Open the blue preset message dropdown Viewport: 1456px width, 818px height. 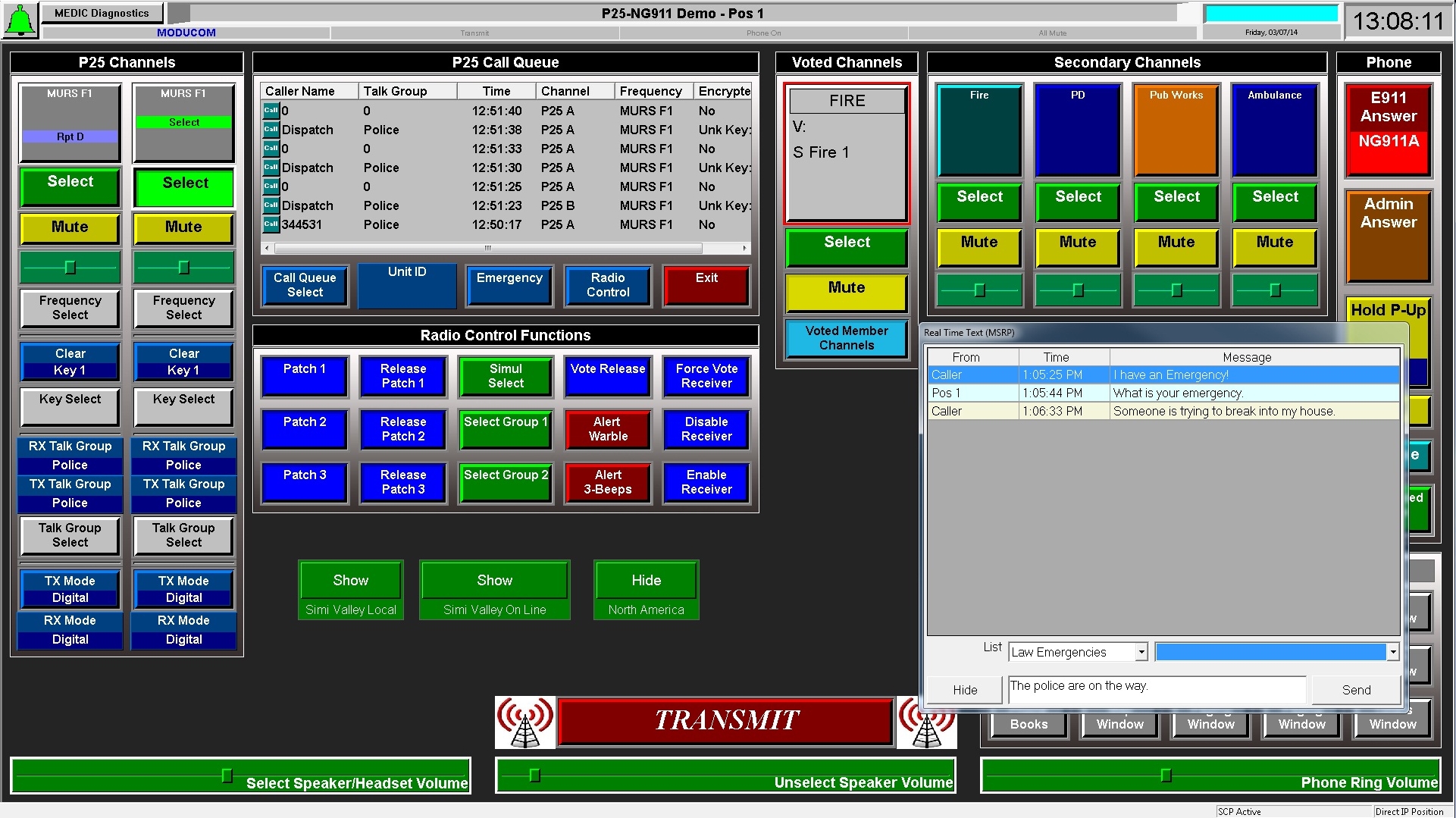pos(1392,651)
